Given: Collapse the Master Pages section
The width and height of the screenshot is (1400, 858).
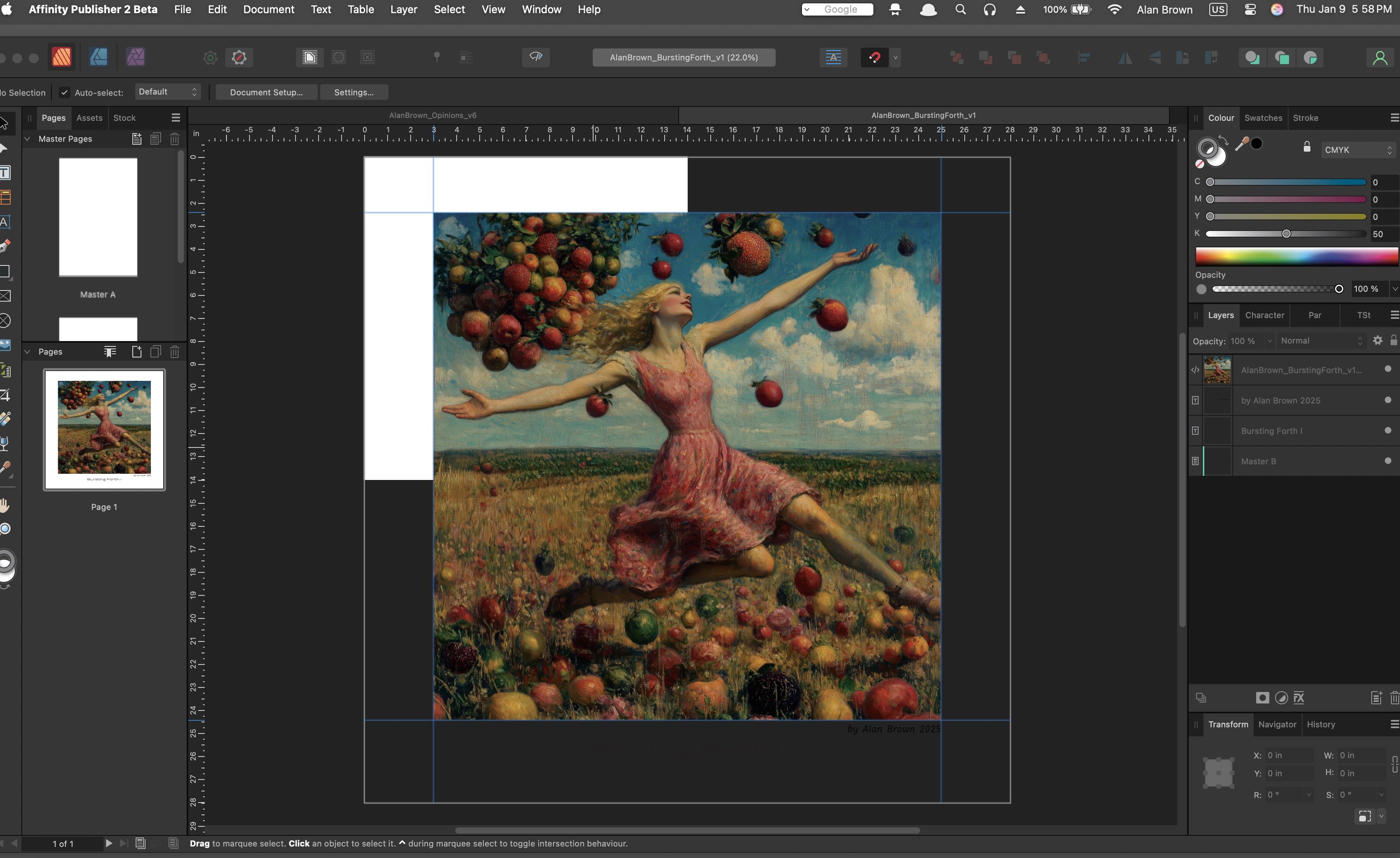Looking at the screenshot, I should click(x=27, y=138).
